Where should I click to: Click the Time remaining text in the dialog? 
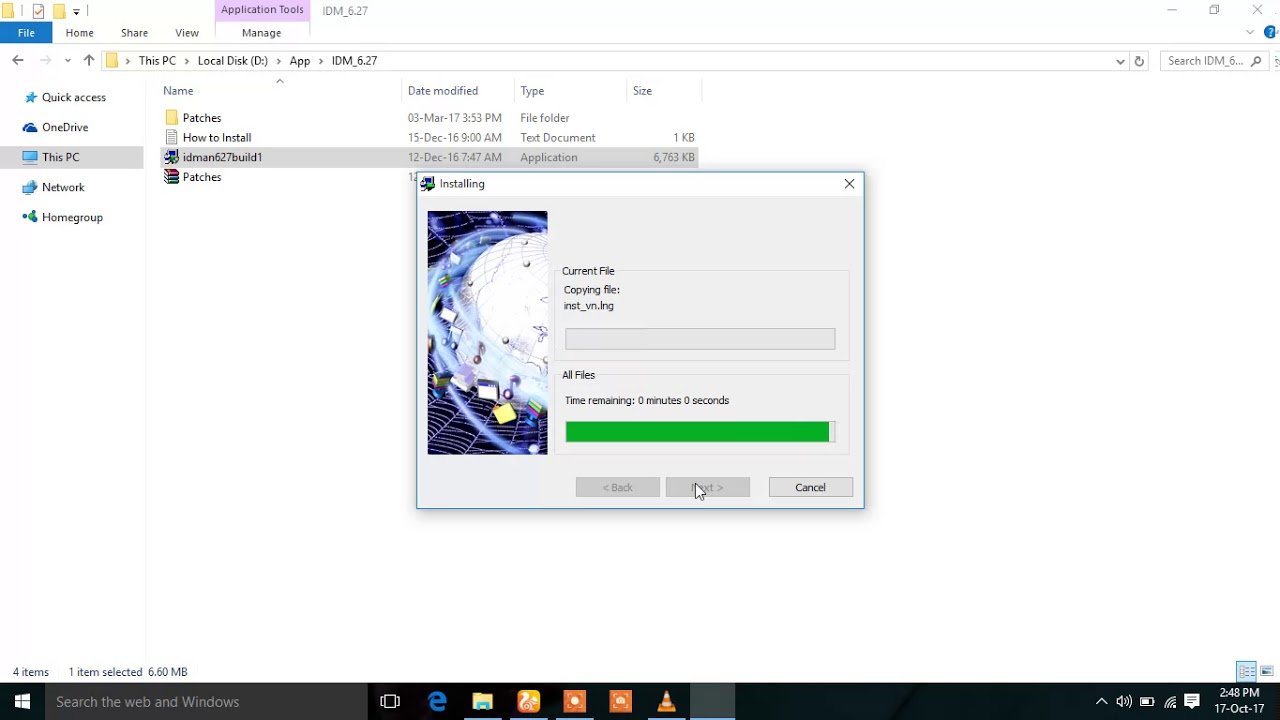pos(646,400)
